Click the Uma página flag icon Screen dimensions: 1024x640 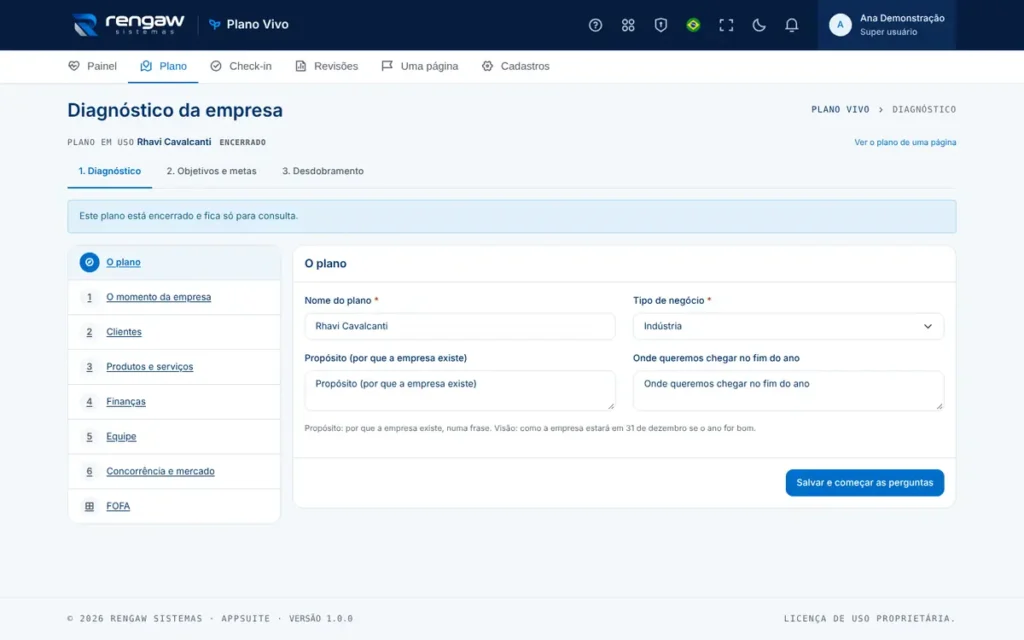click(x=387, y=66)
